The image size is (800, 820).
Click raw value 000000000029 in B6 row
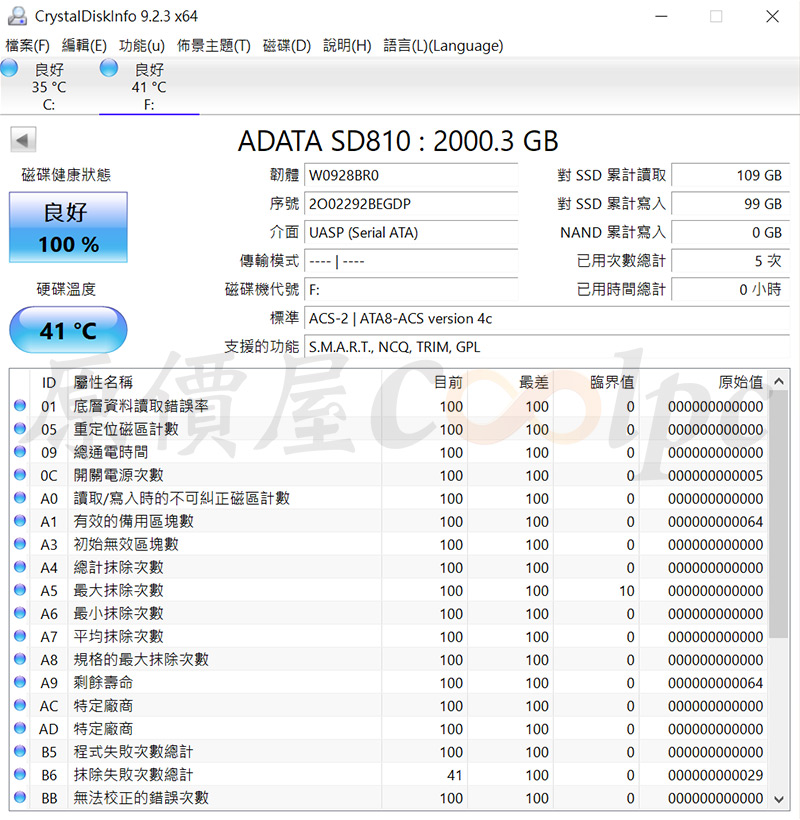715,775
